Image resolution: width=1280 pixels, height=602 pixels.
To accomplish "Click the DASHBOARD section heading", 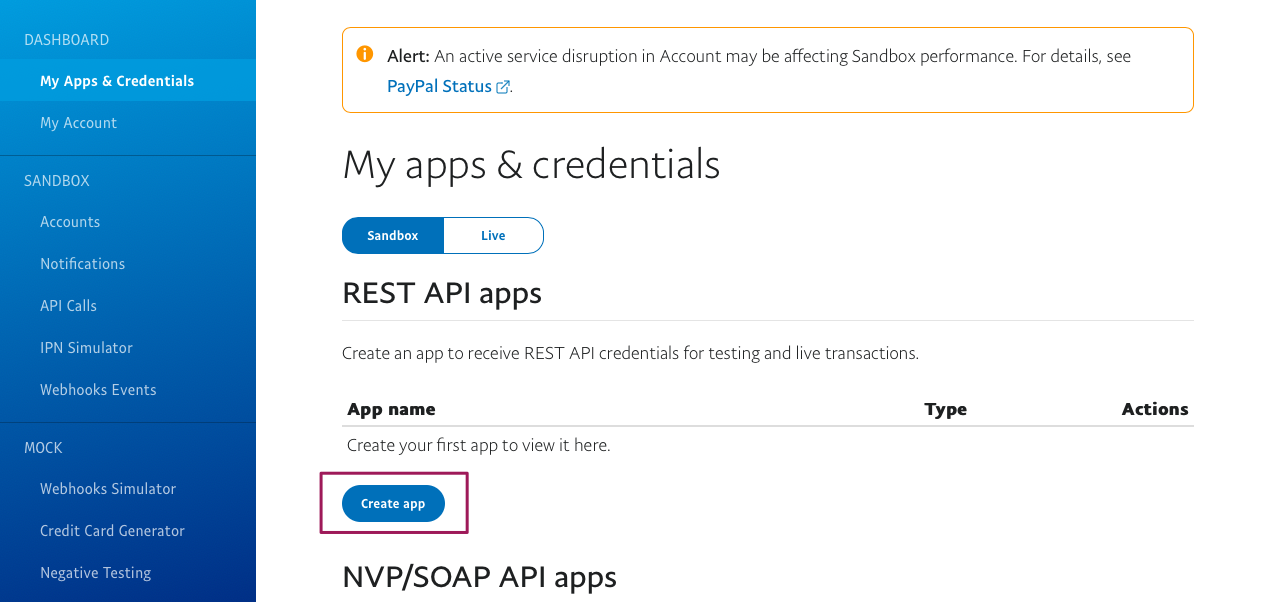I will [67, 40].
